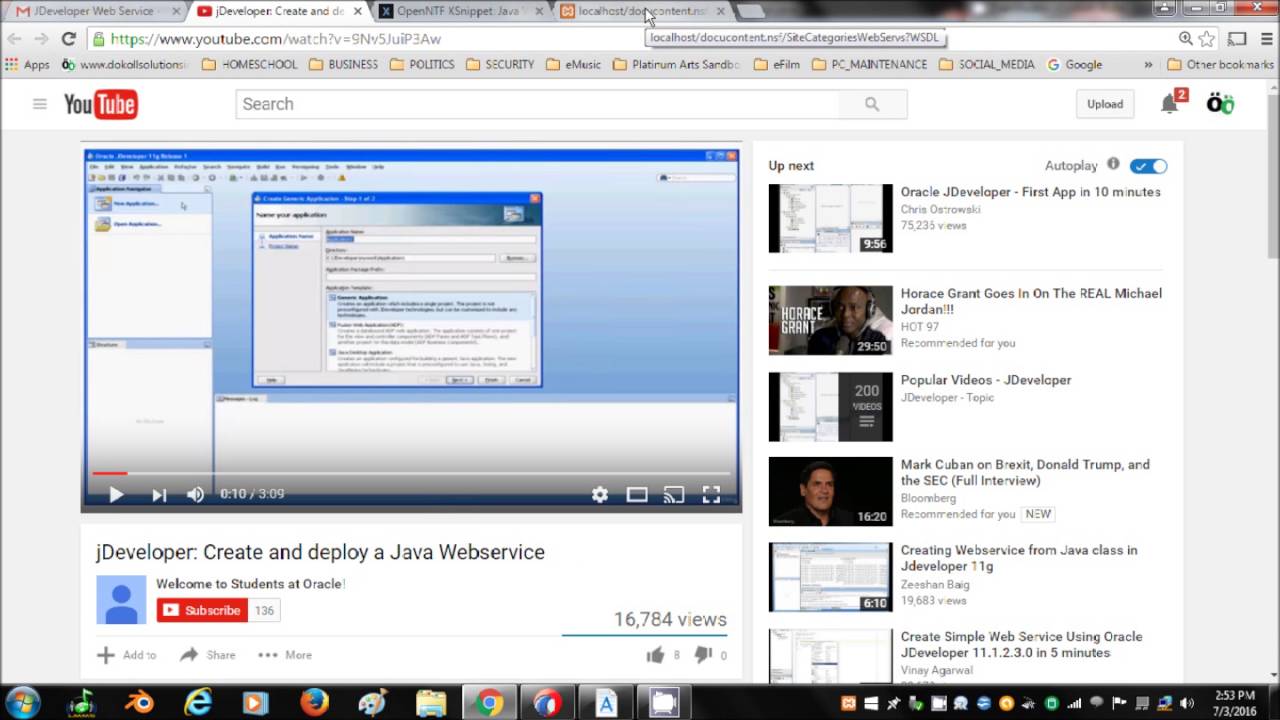The height and width of the screenshot is (720, 1280).
Task: Open Mark Cuan Brexit video thumbnail
Action: point(830,491)
